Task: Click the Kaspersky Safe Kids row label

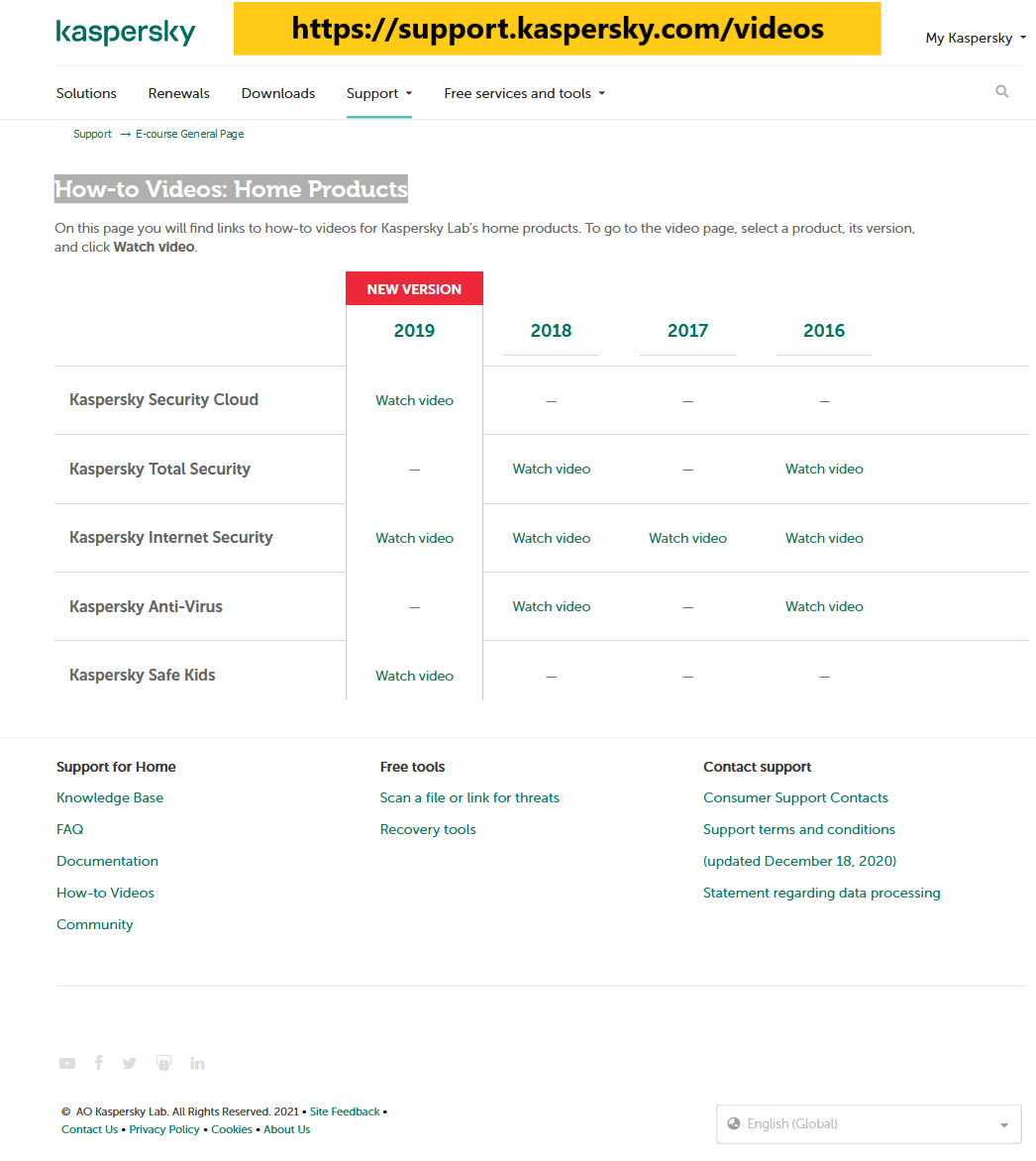Action: point(143,676)
